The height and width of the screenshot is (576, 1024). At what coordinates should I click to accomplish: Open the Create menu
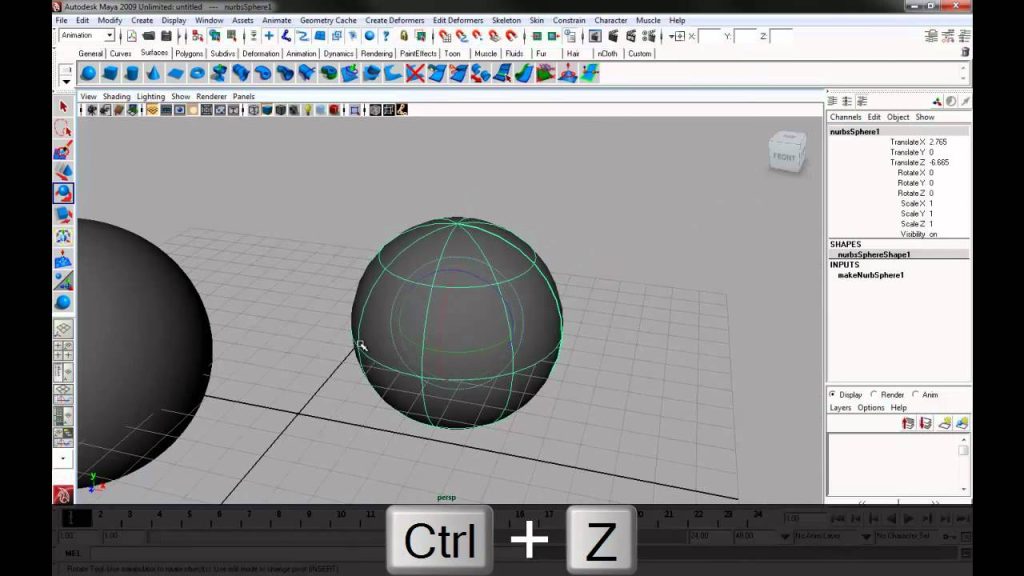142,20
